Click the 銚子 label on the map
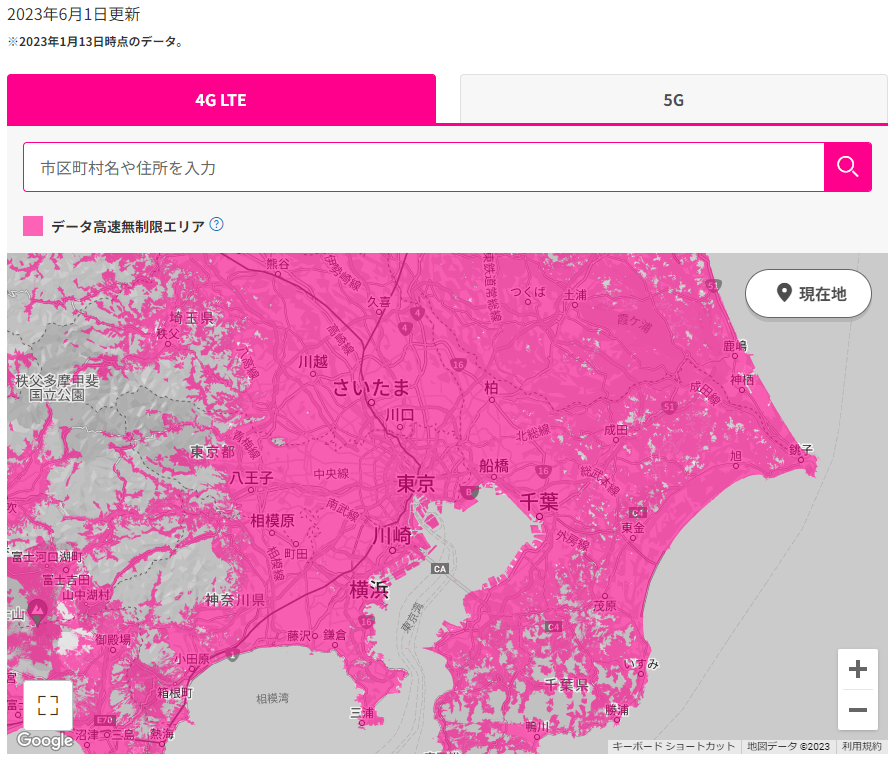This screenshot has height=762, width=895. point(801,450)
